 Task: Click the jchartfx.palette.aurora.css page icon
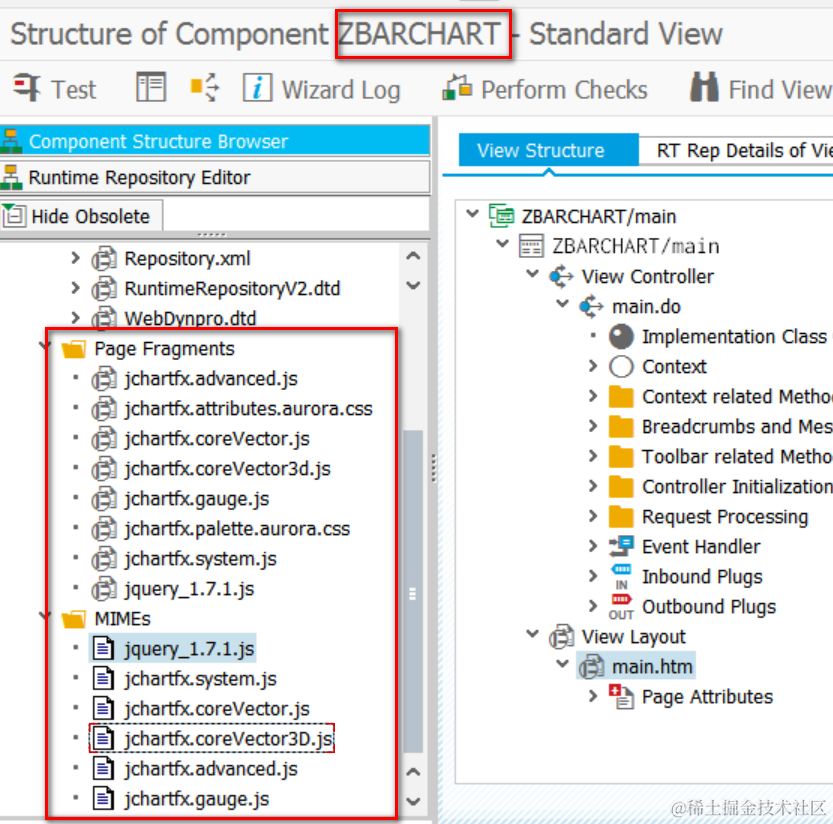(x=104, y=529)
